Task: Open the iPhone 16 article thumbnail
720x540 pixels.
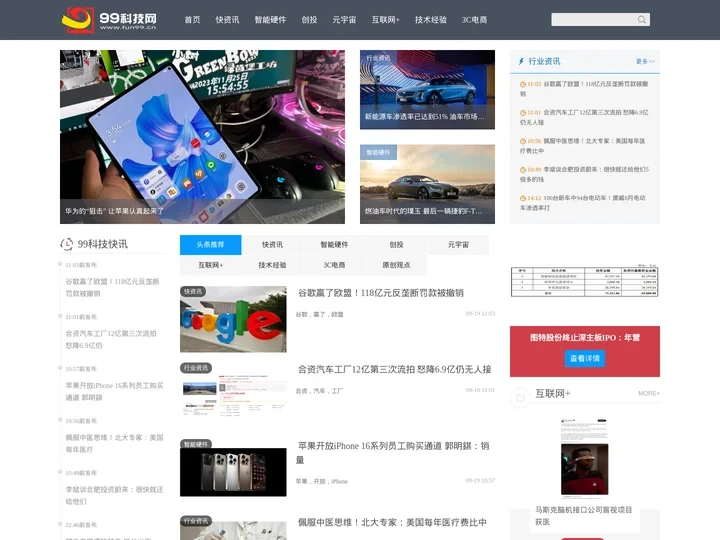Action: [x=233, y=472]
